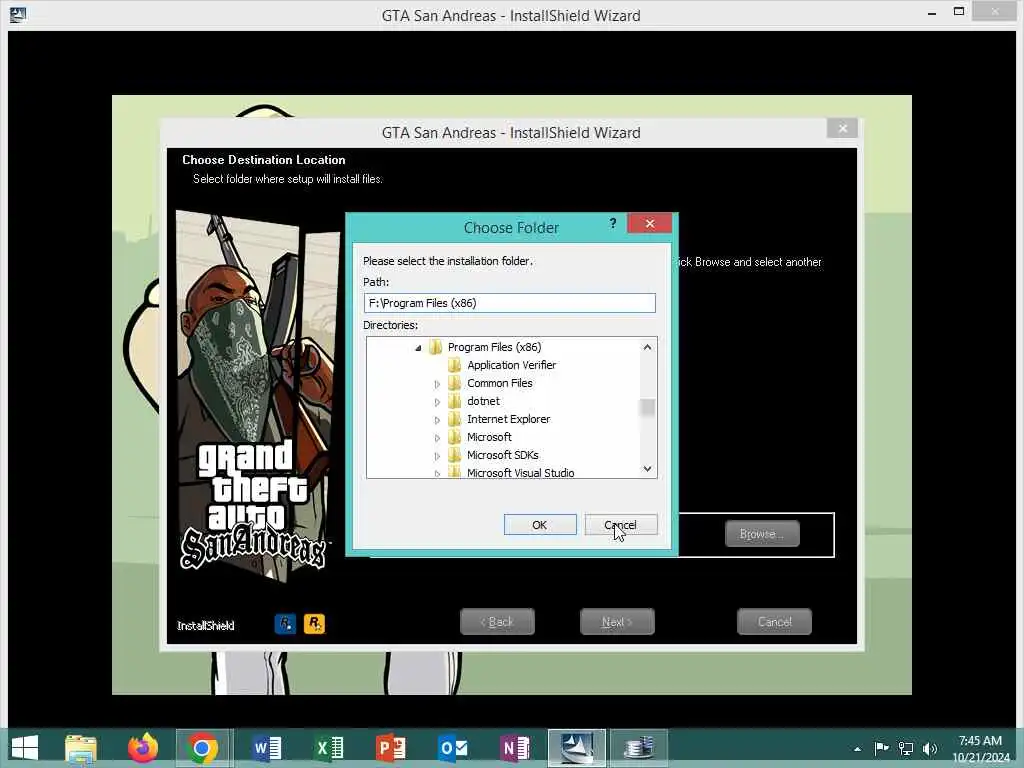This screenshot has width=1024, height=768.
Task: Select the Microsoft directory
Action: coord(489,437)
